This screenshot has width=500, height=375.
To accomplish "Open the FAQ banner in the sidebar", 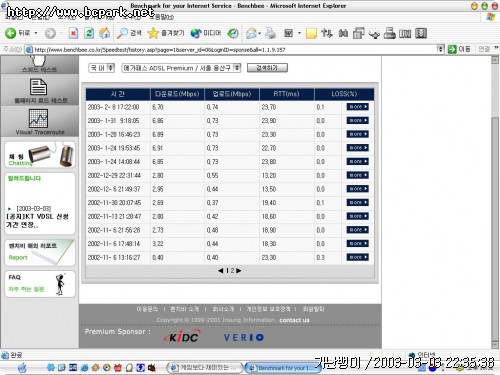I will click(x=40, y=284).
